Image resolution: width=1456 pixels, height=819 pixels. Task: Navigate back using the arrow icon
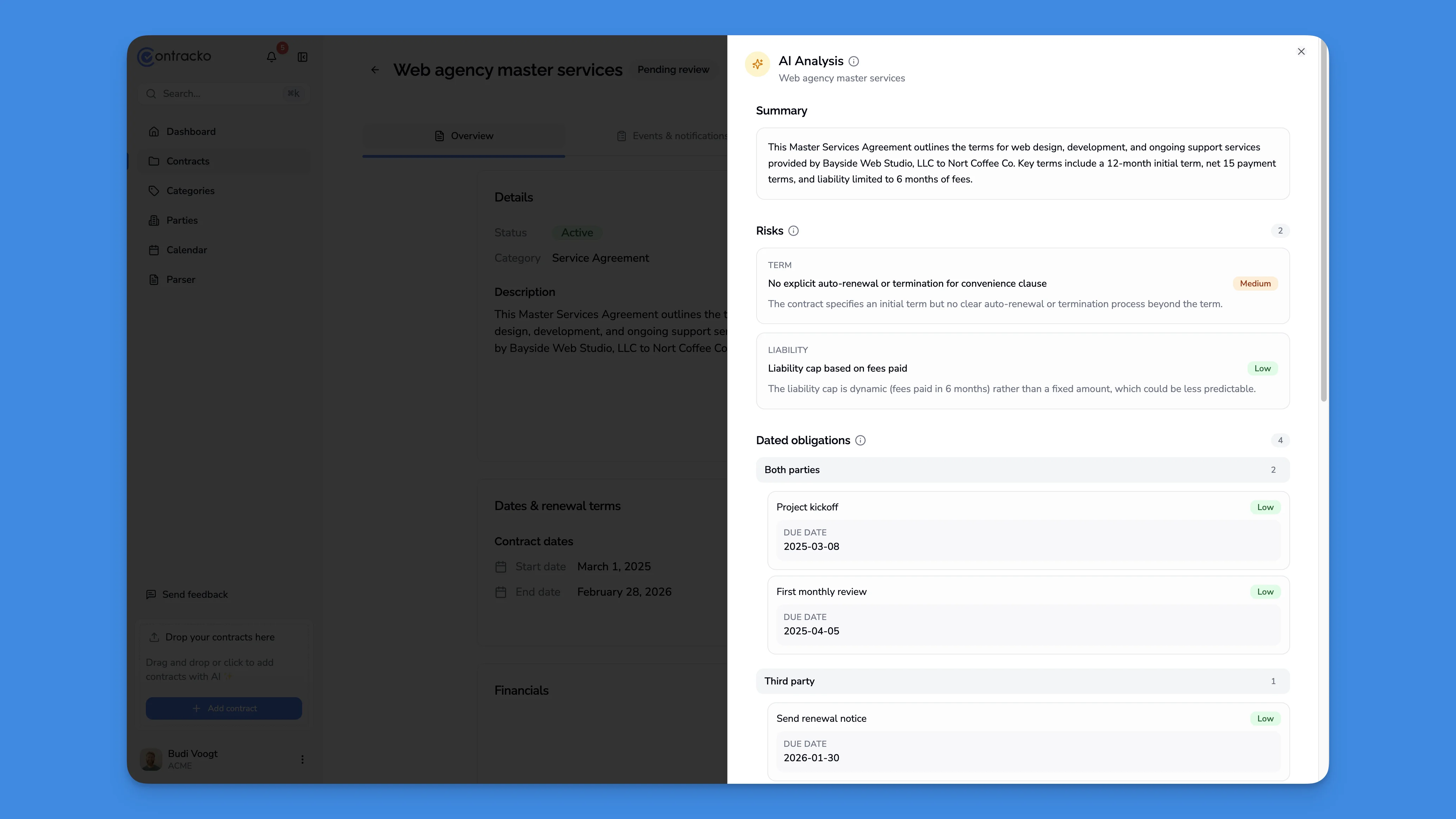coord(375,69)
